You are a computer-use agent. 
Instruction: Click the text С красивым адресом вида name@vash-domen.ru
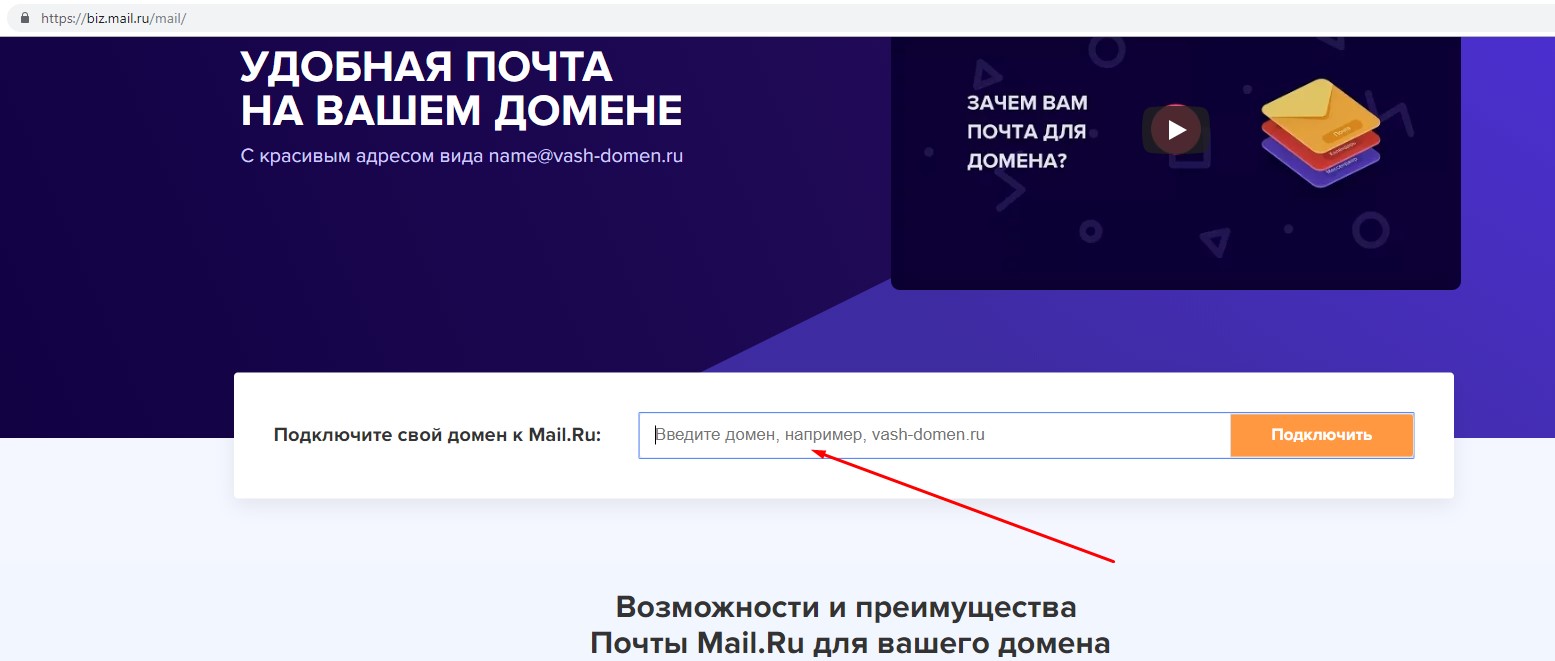point(461,156)
